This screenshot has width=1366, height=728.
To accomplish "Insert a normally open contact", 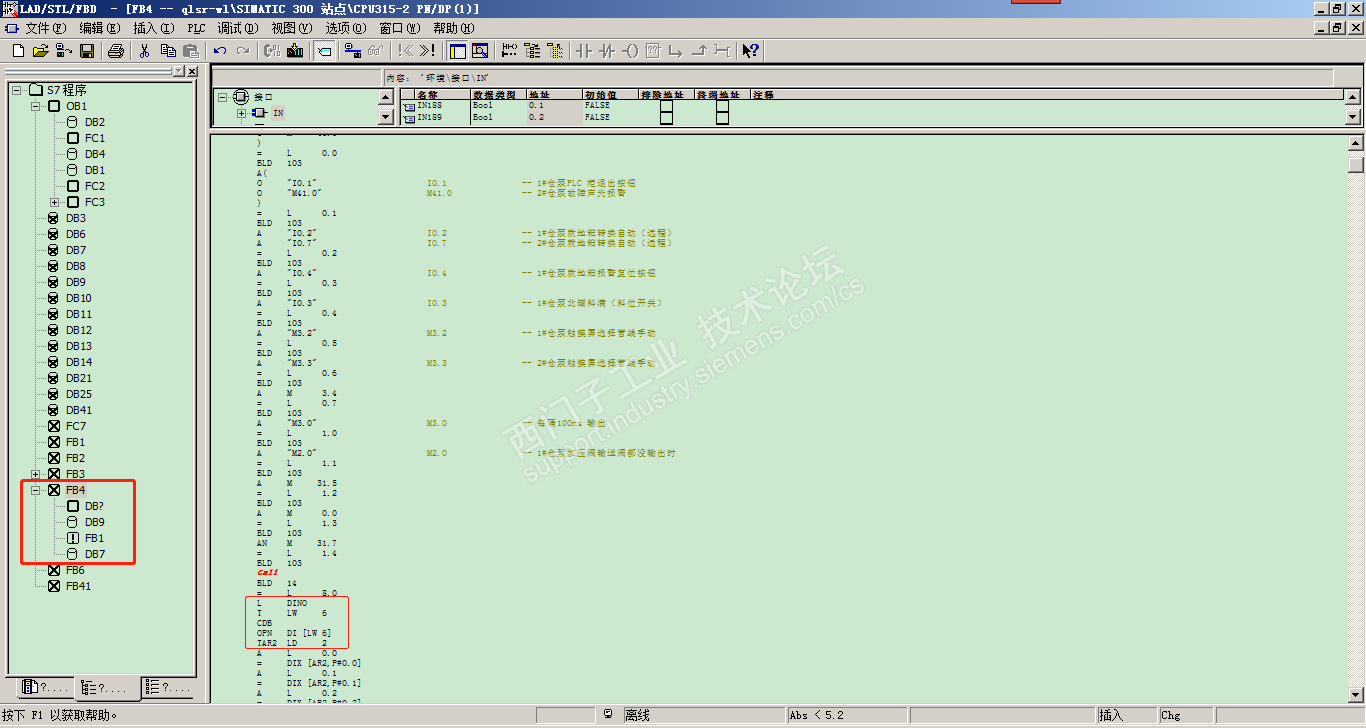I will point(584,51).
